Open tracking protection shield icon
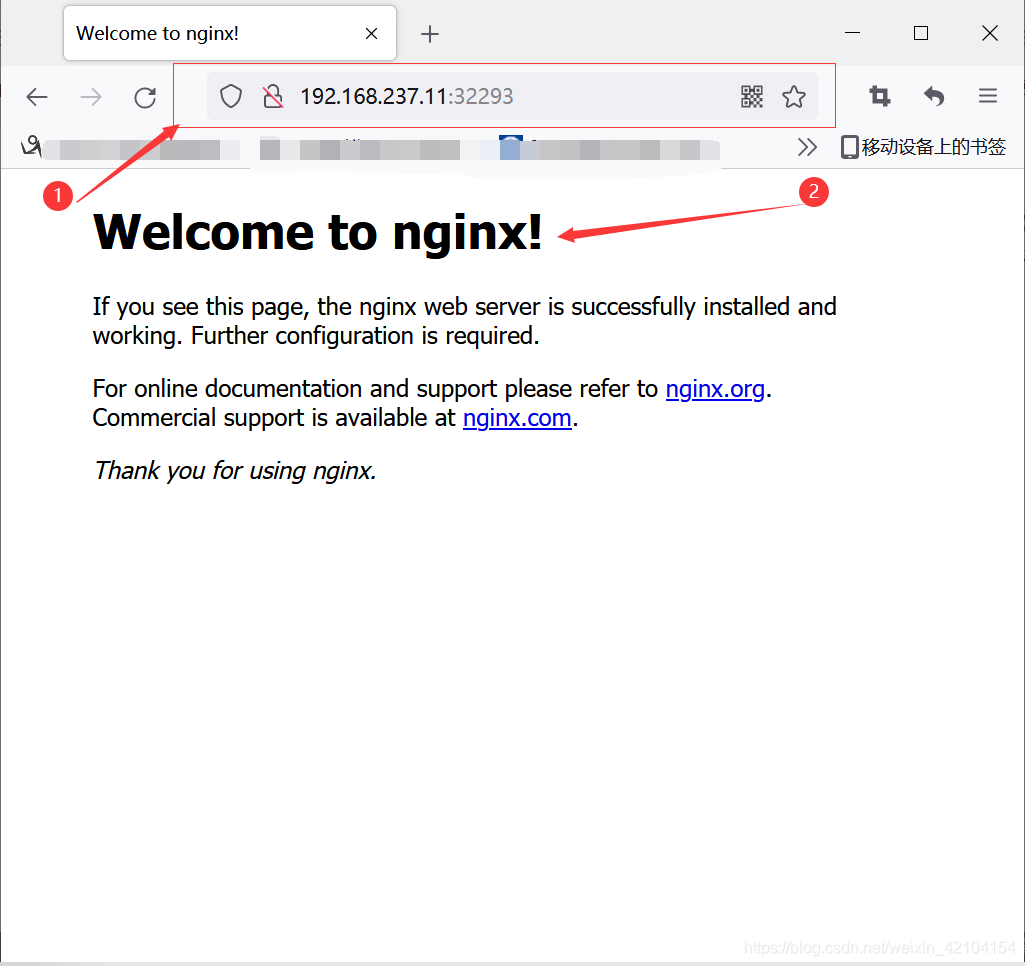The height and width of the screenshot is (966, 1025). coord(231,97)
